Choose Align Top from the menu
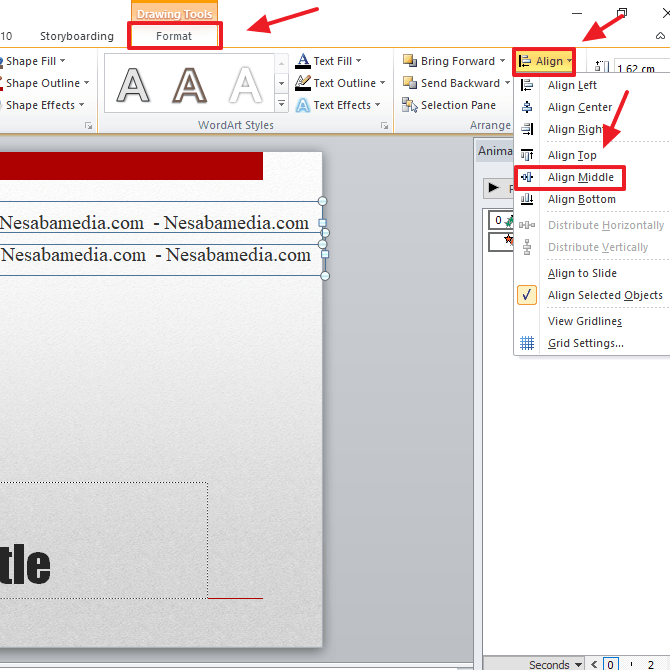Viewport: 670px width, 670px height. pyautogui.click(x=572, y=155)
